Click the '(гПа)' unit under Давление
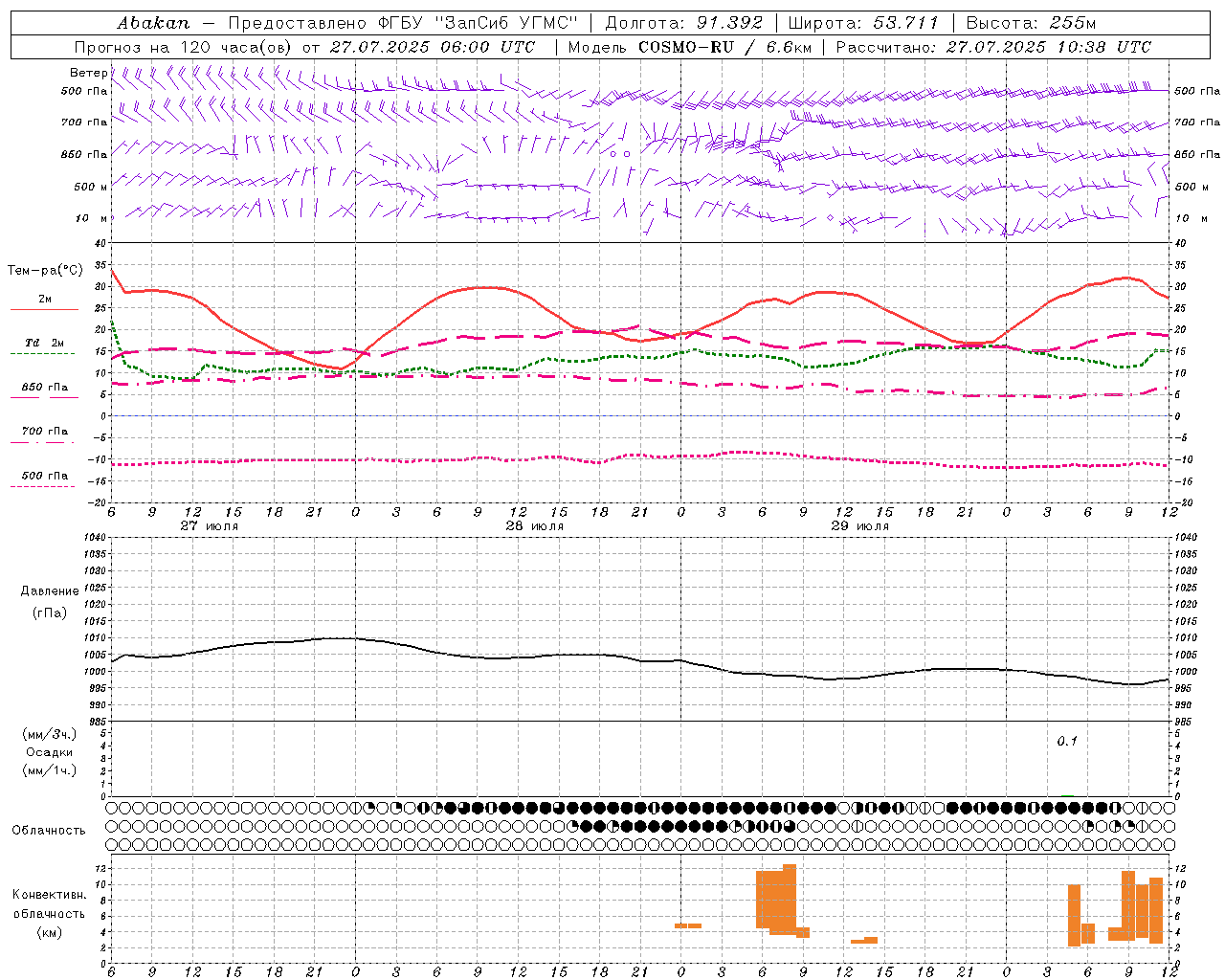This screenshot has width=1225, height=980. point(49,612)
